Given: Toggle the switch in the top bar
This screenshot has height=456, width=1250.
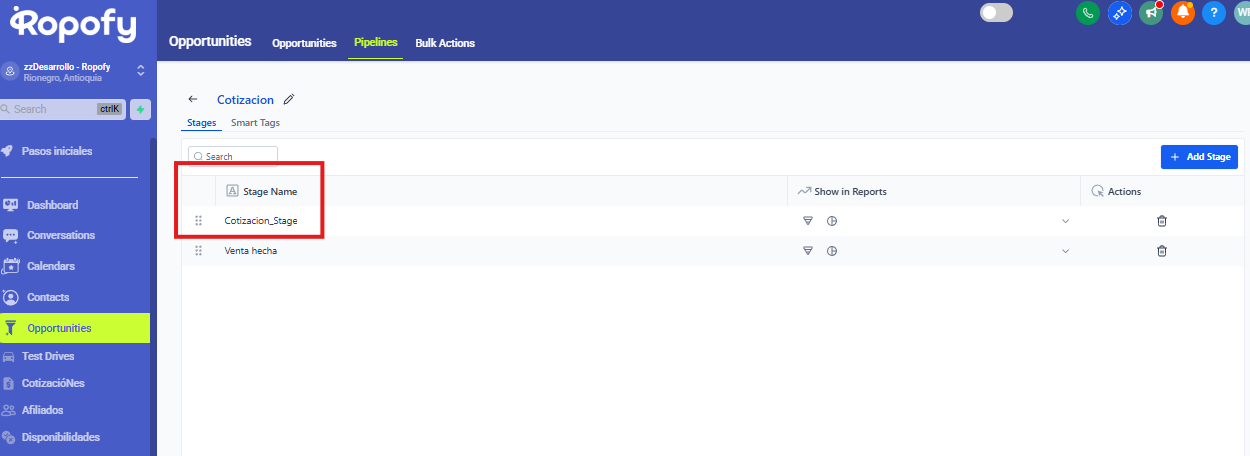Looking at the screenshot, I should tap(996, 13).
